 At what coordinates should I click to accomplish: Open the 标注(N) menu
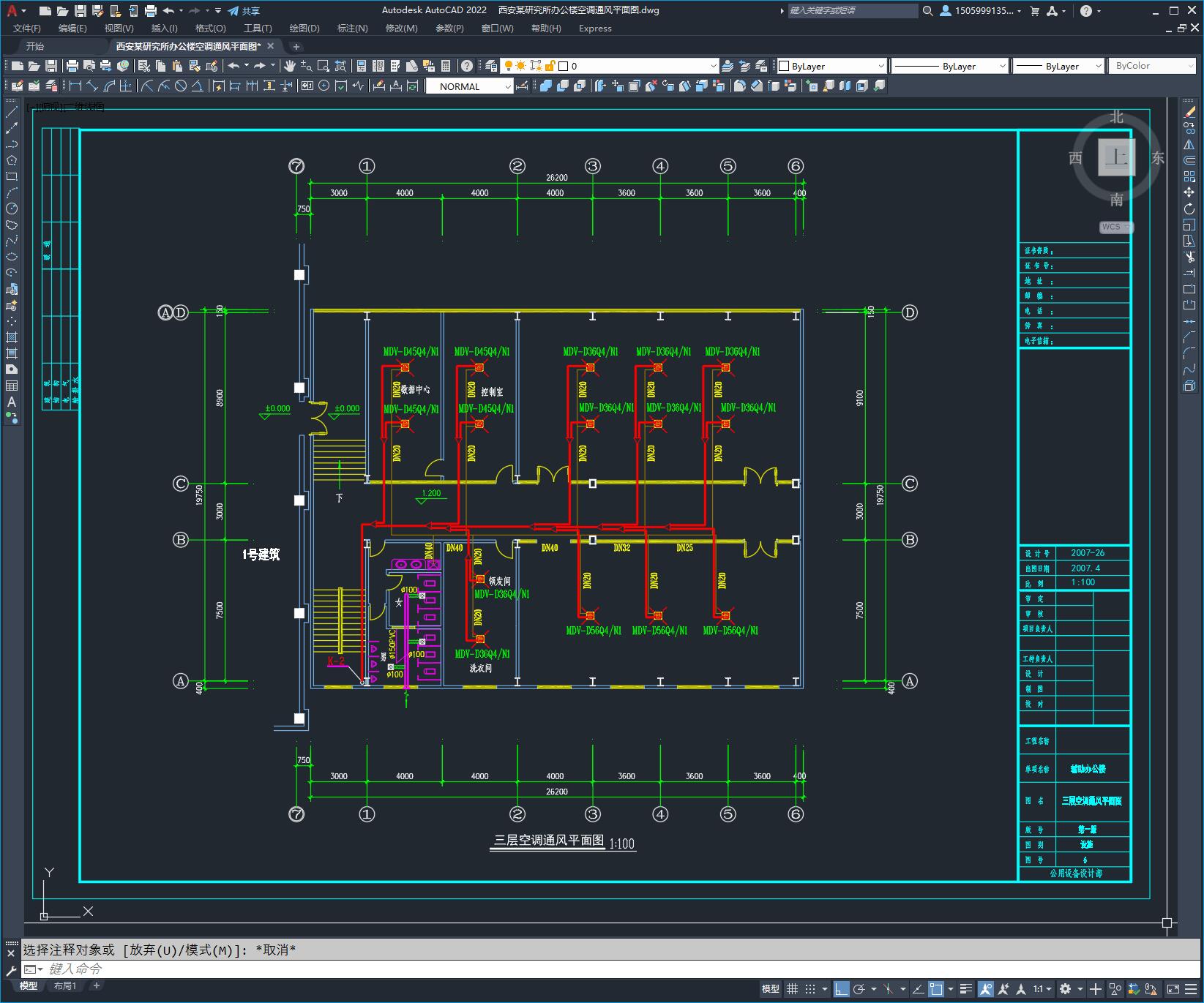coord(352,29)
